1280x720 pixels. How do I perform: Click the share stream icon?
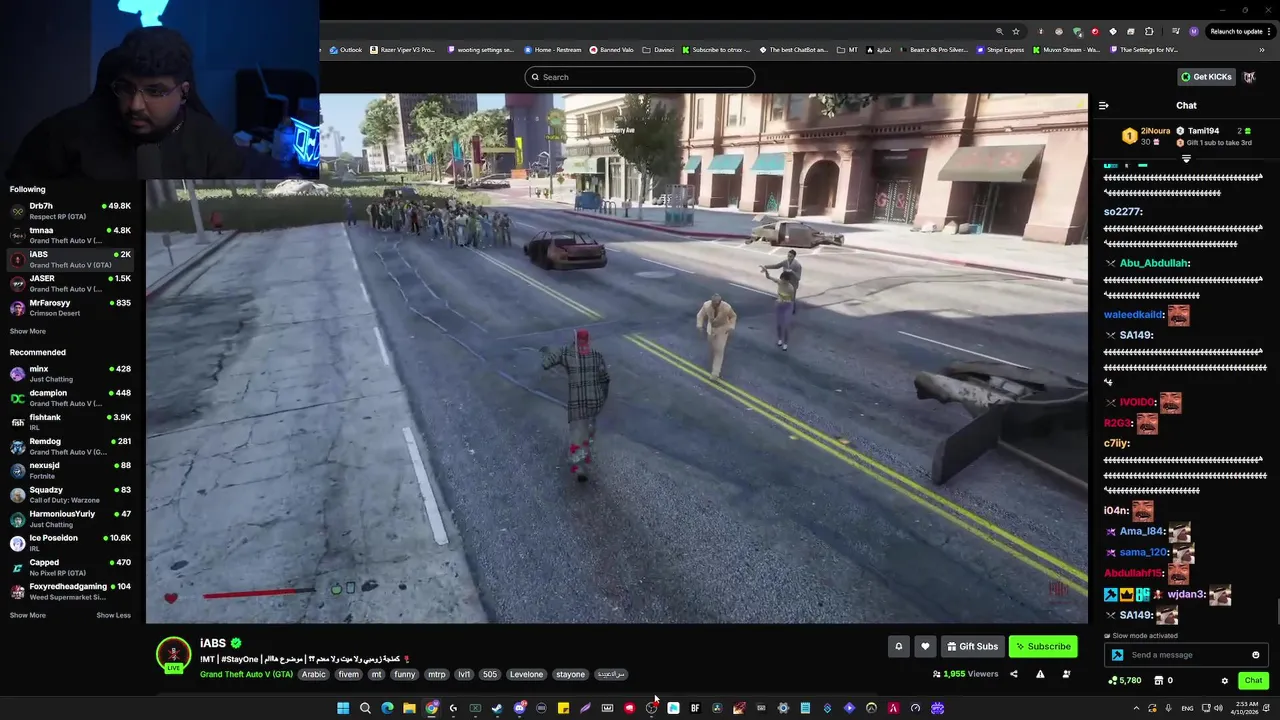(x=1014, y=674)
